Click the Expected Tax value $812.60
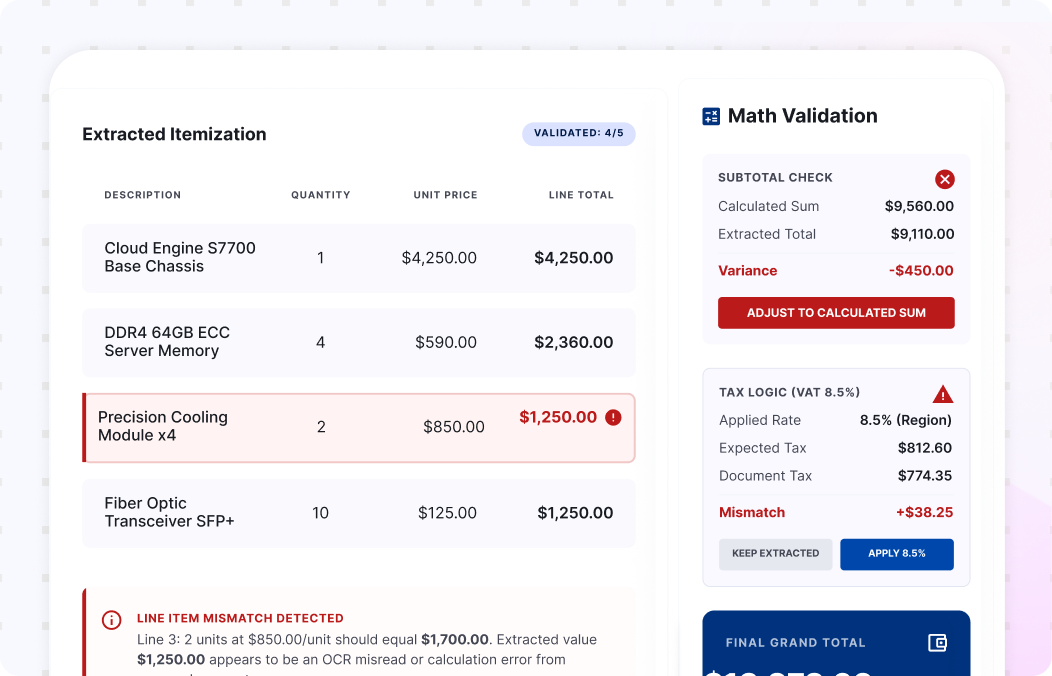The width and height of the screenshot is (1052, 676). click(x=925, y=448)
